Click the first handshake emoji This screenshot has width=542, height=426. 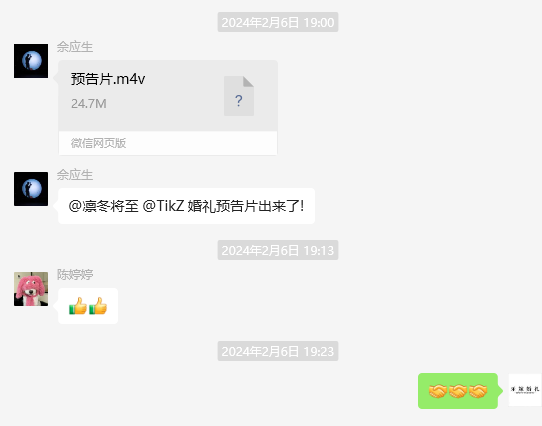point(438,391)
